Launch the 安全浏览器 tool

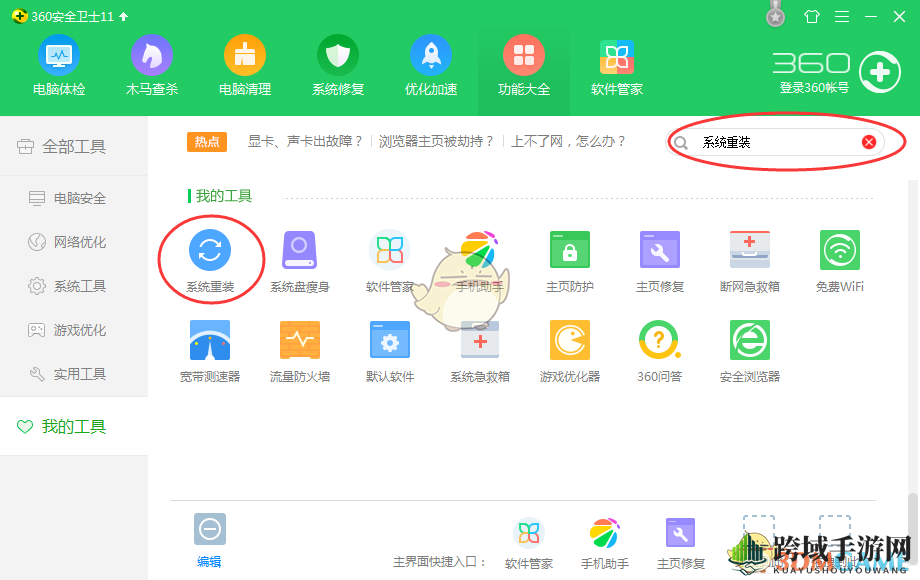point(749,351)
